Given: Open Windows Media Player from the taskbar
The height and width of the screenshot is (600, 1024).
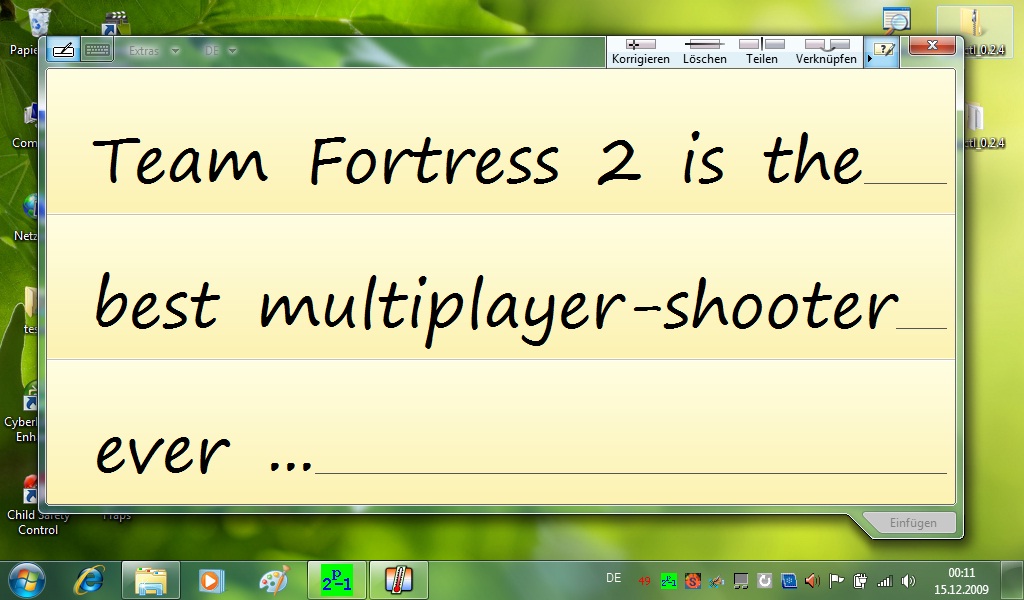Looking at the screenshot, I should 211,580.
